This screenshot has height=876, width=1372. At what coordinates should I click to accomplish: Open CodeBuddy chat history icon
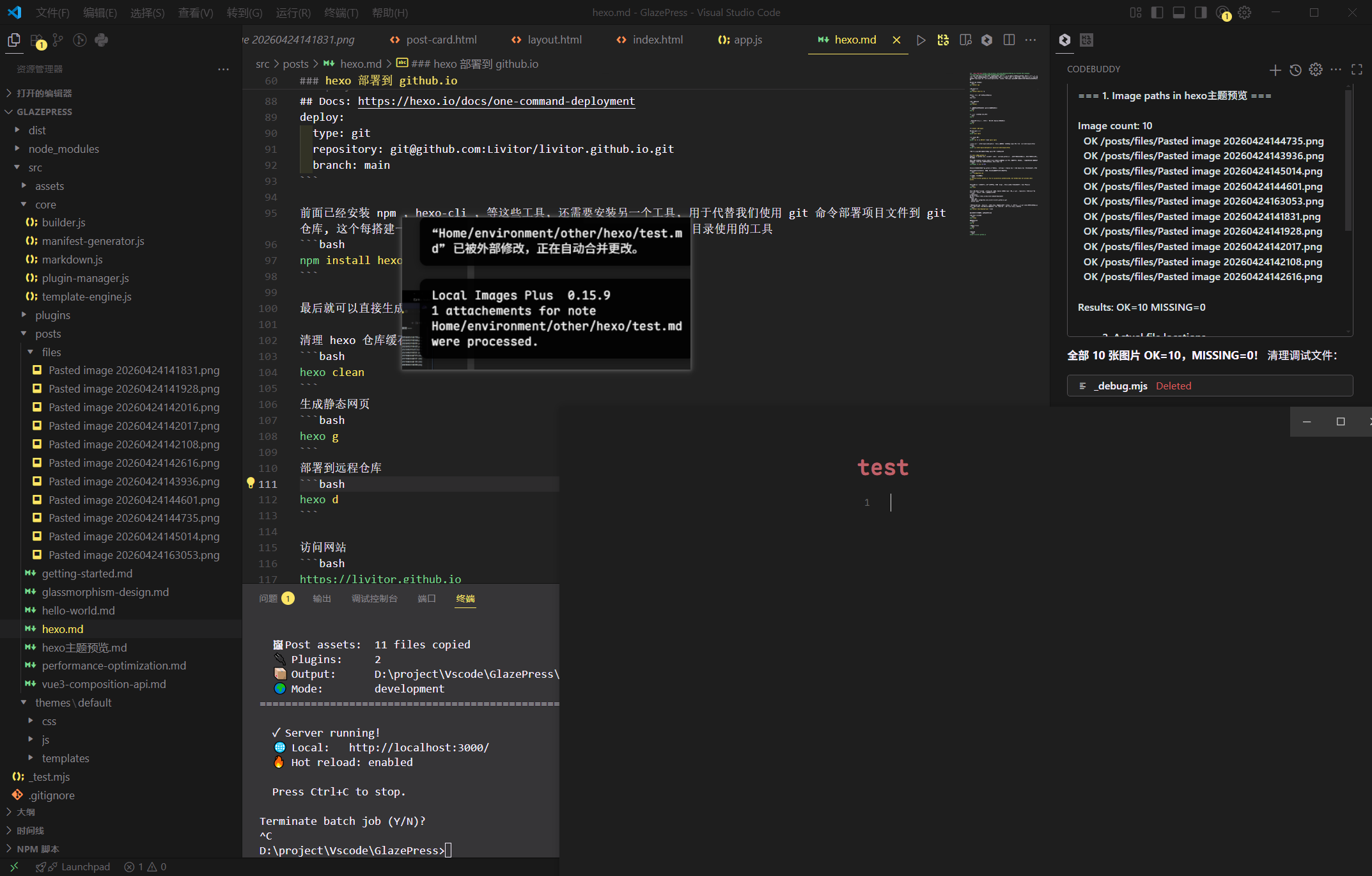coord(1295,70)
